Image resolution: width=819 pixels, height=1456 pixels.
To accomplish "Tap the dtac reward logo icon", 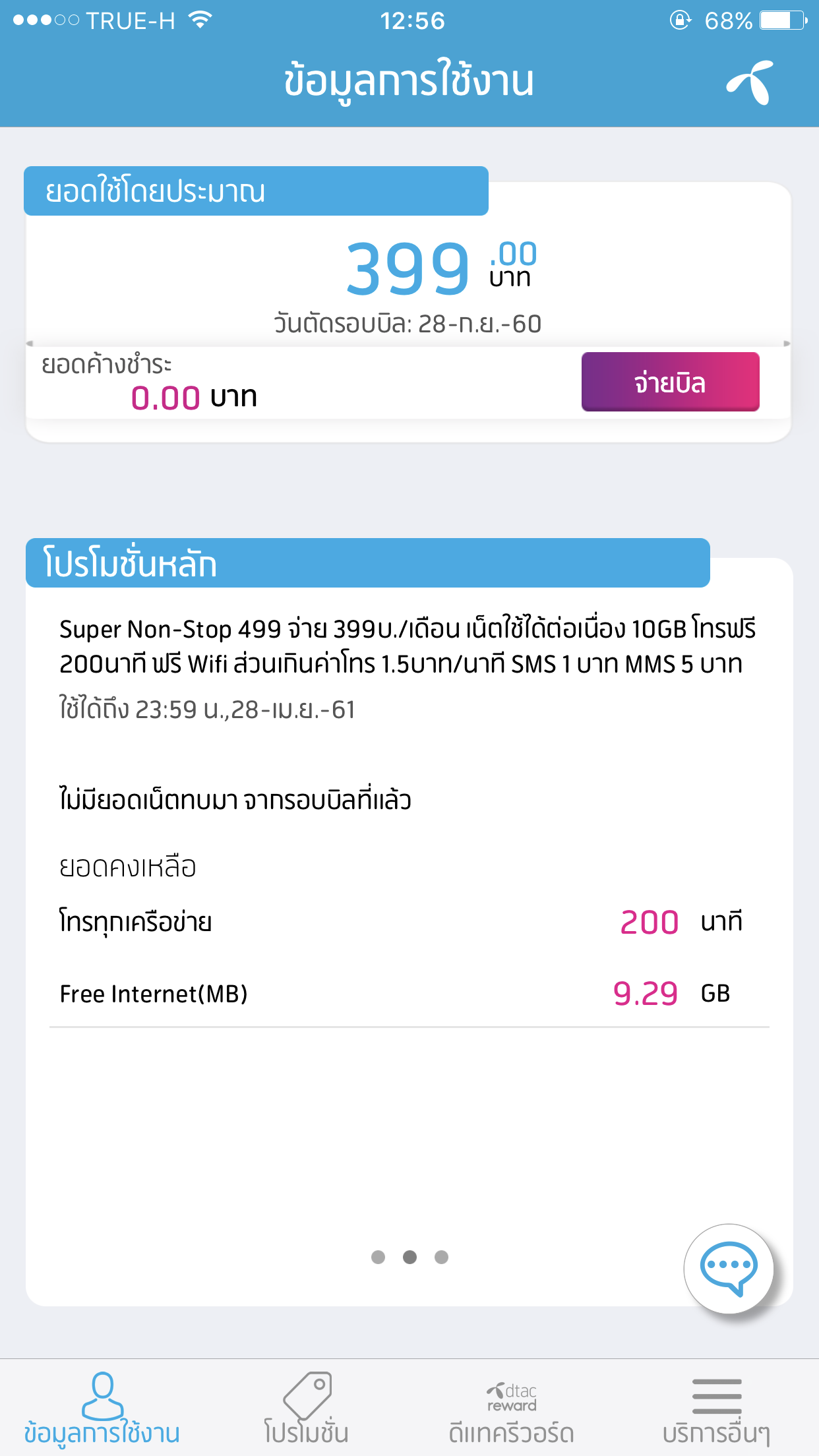I will [512, 1397].
